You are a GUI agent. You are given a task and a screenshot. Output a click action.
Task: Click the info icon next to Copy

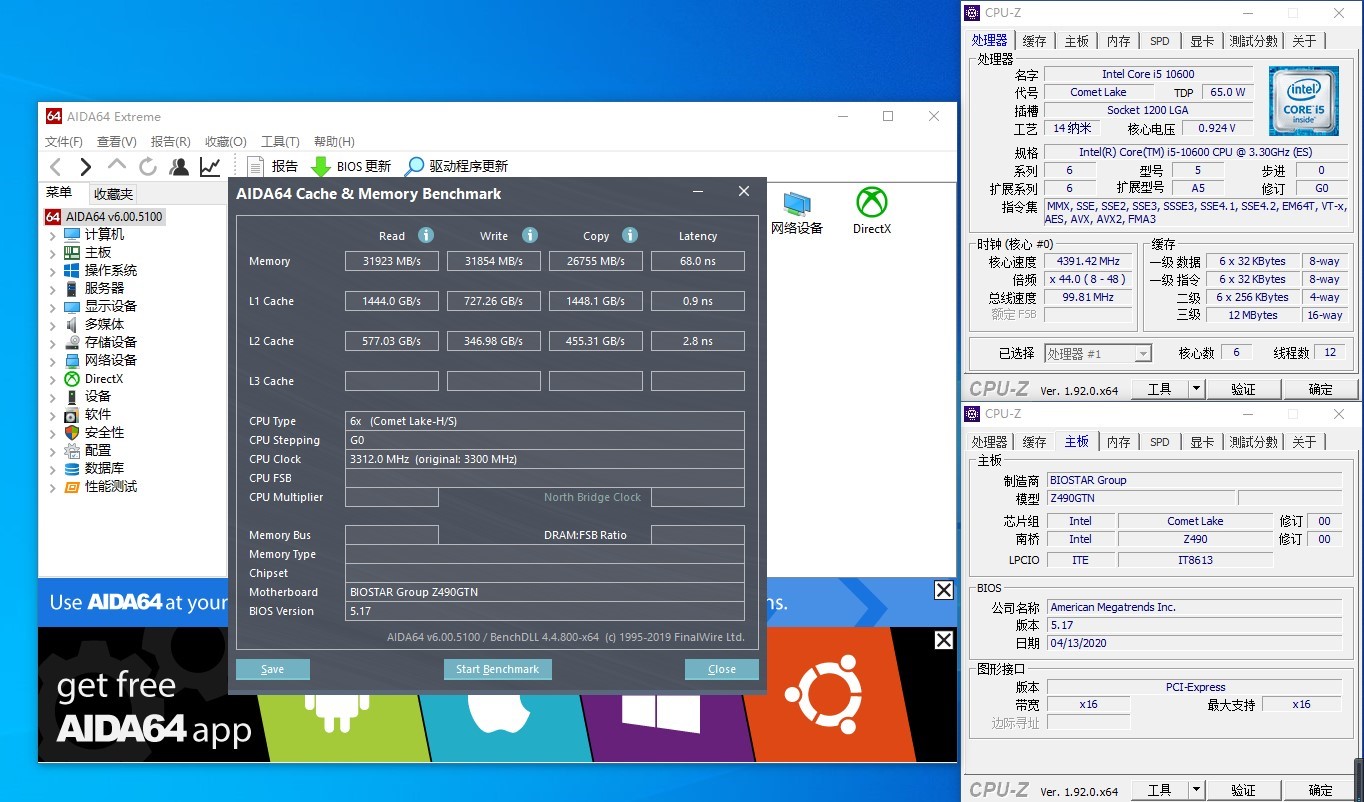(x=630, y=235)
